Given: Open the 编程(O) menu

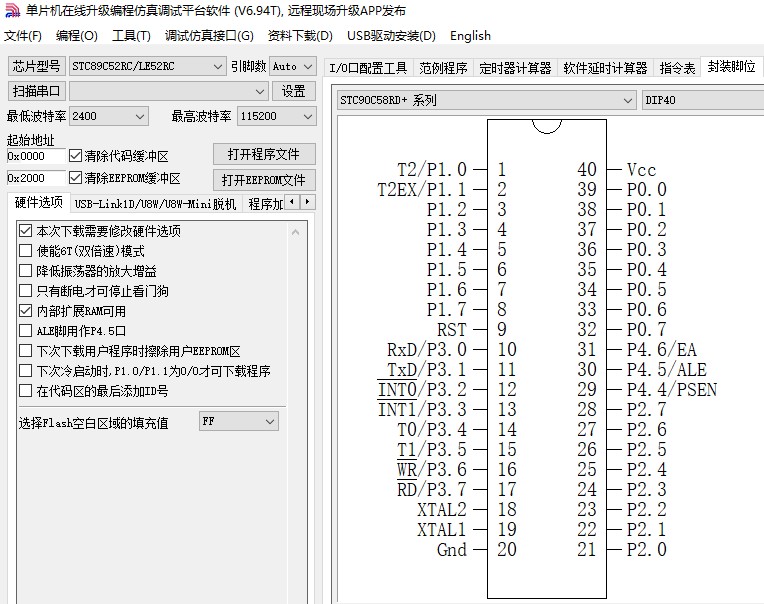Looking at the screenshot, I should tap(76, 36).
